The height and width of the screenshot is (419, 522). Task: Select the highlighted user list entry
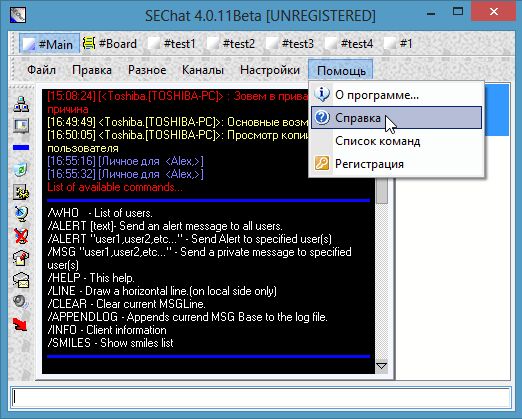pyautogui.click(x=497, y=110)
